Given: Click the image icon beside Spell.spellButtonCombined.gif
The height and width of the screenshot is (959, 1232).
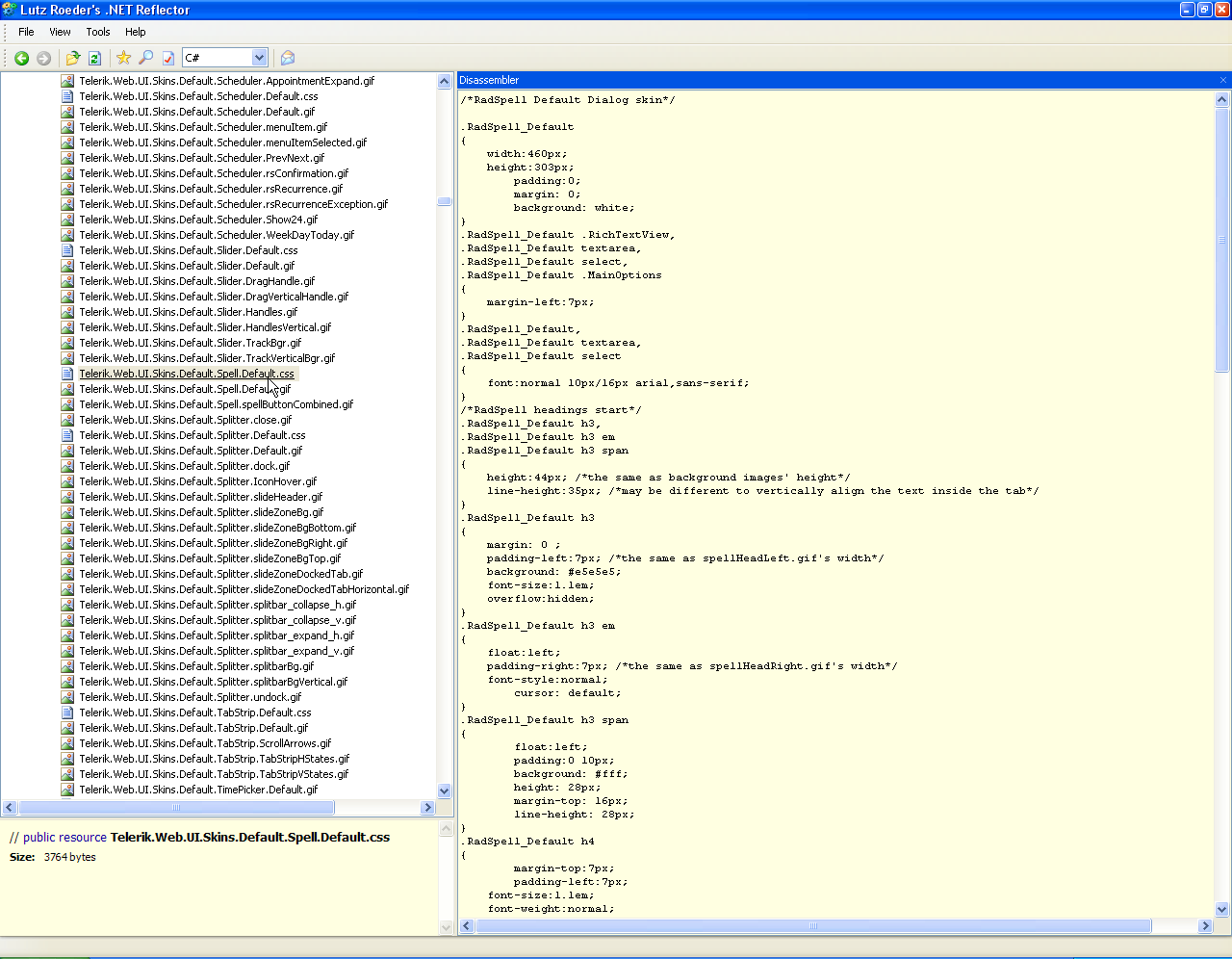Looking at the screenshot, I should (67, 404).
